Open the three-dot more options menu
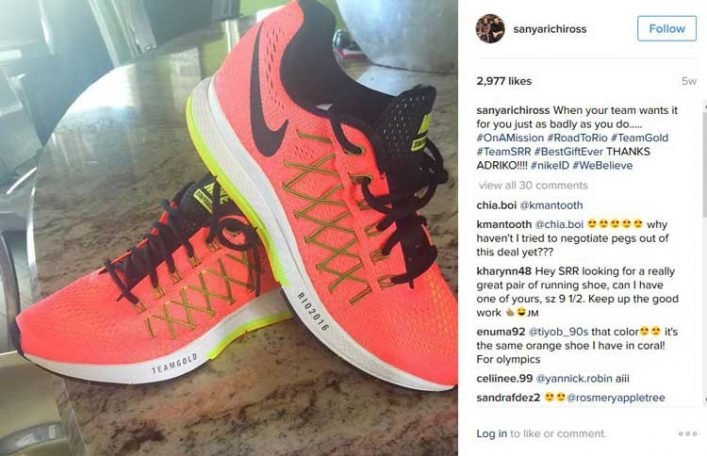The height and width of the screenshot is (456, 707). [x=688, y=433]
